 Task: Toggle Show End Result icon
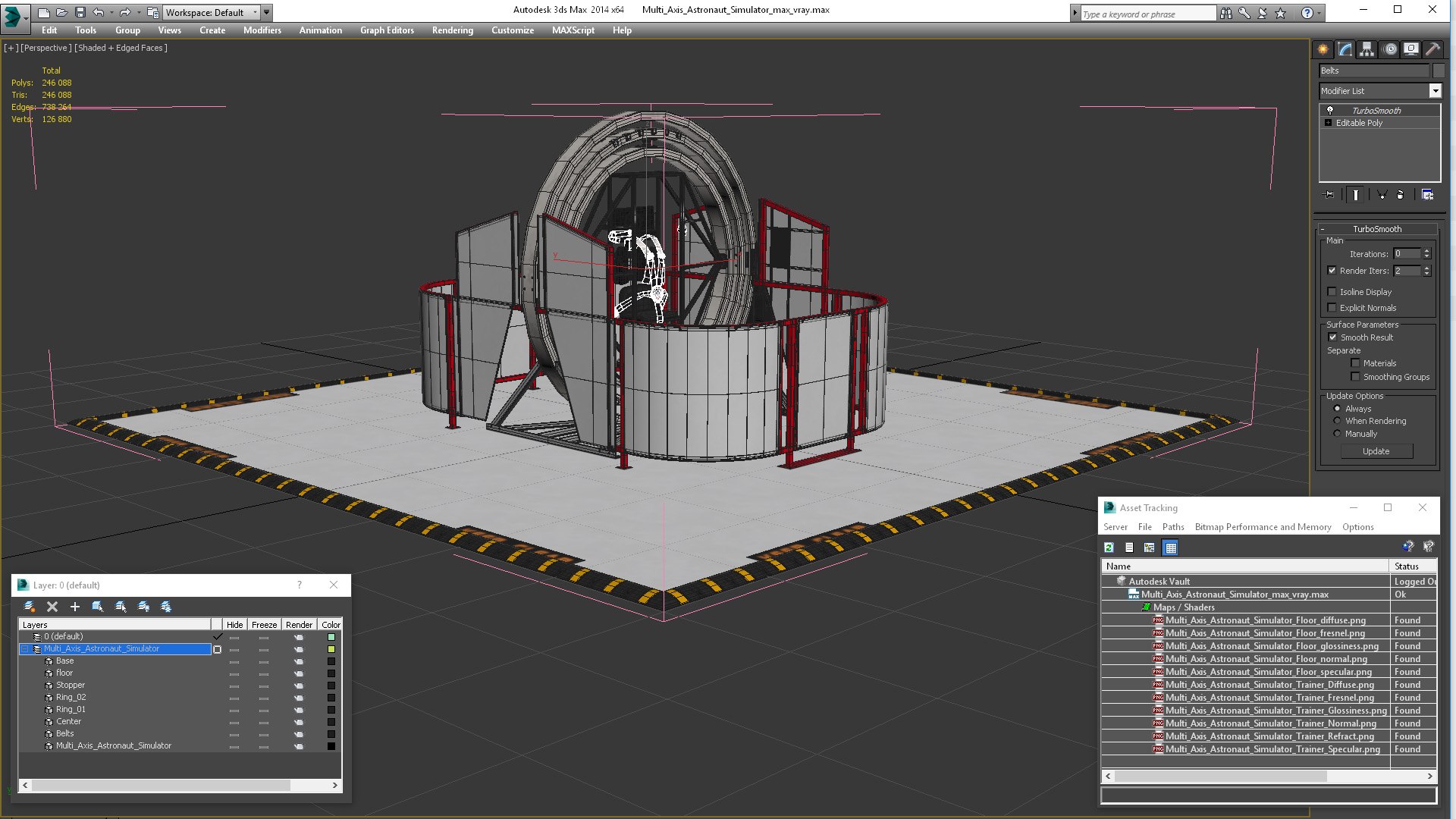point(1355,195)
